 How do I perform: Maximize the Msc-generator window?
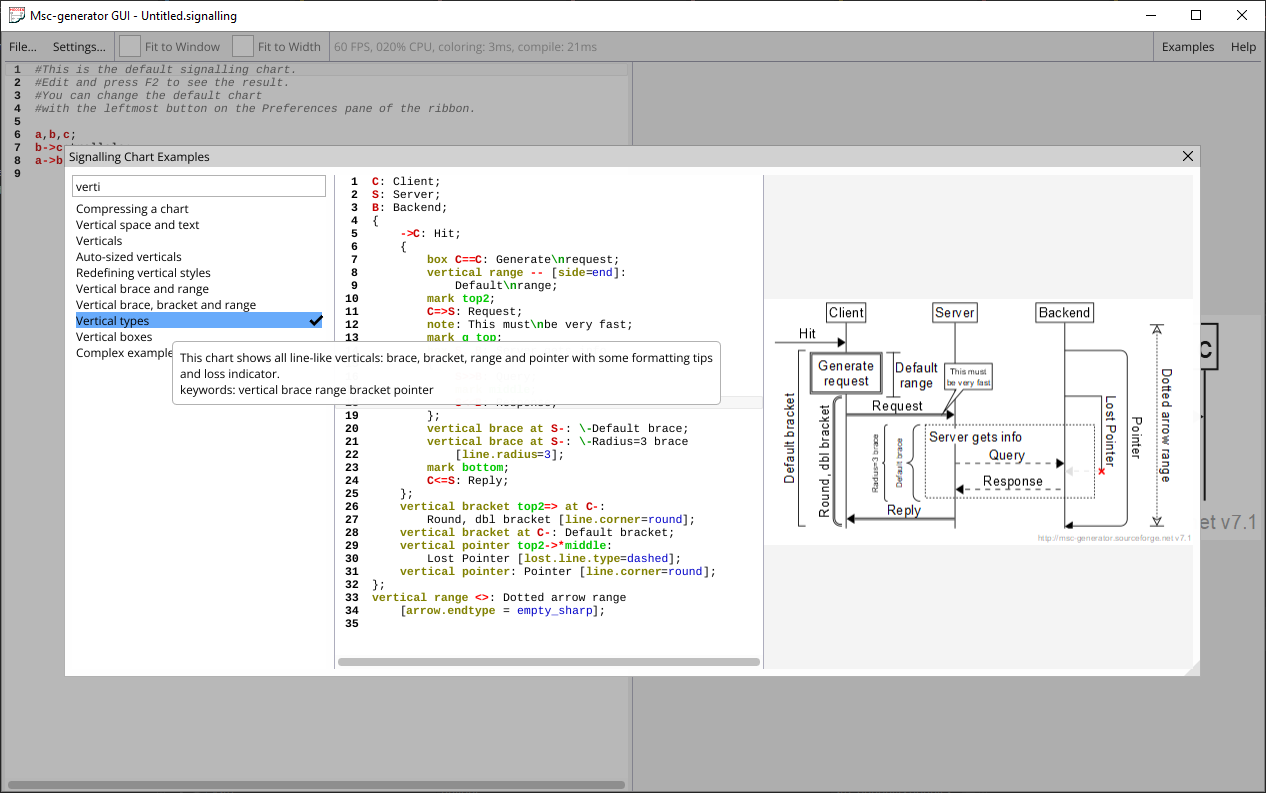point(1195,16)
